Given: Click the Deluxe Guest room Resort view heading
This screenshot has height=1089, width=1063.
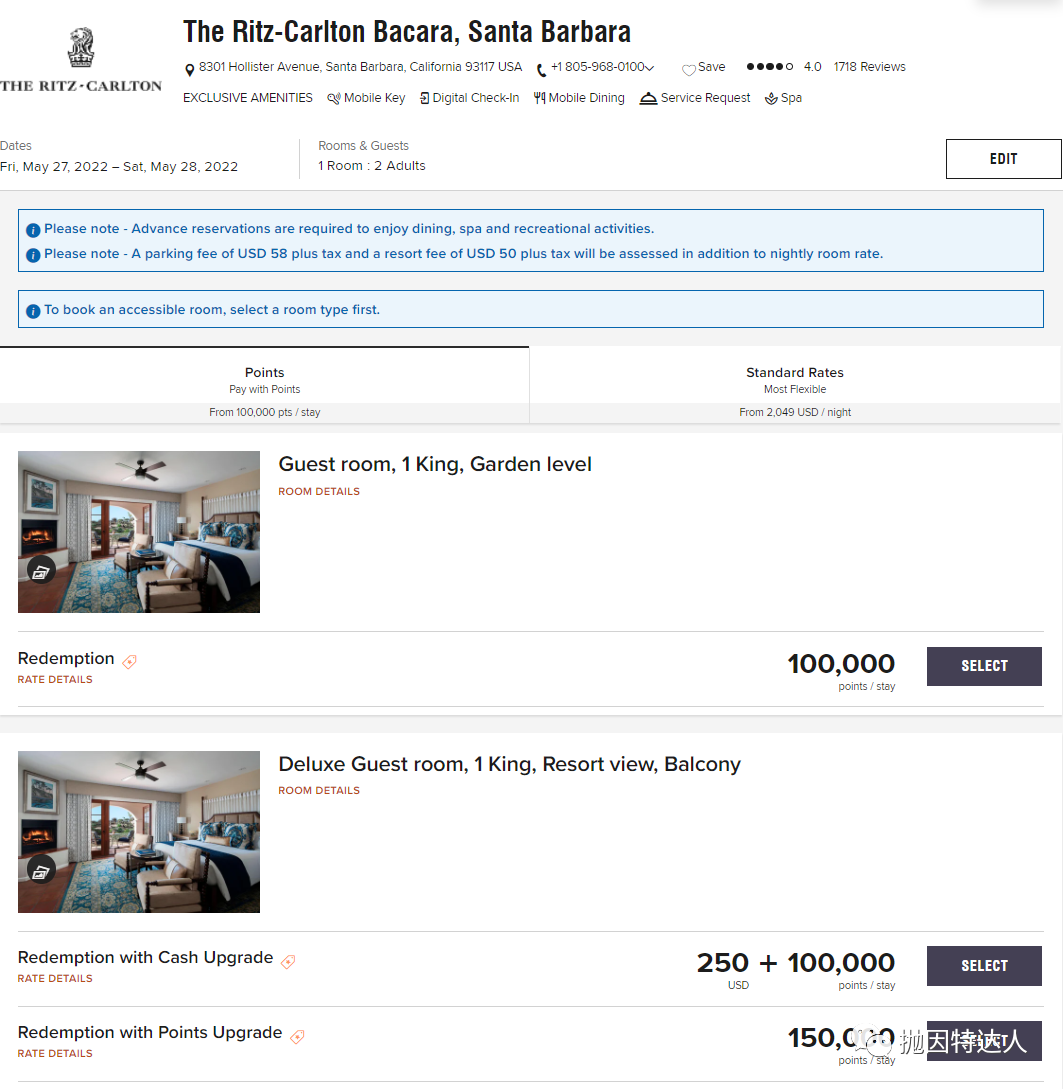Looking at the screenshot, I should (510, 764).
